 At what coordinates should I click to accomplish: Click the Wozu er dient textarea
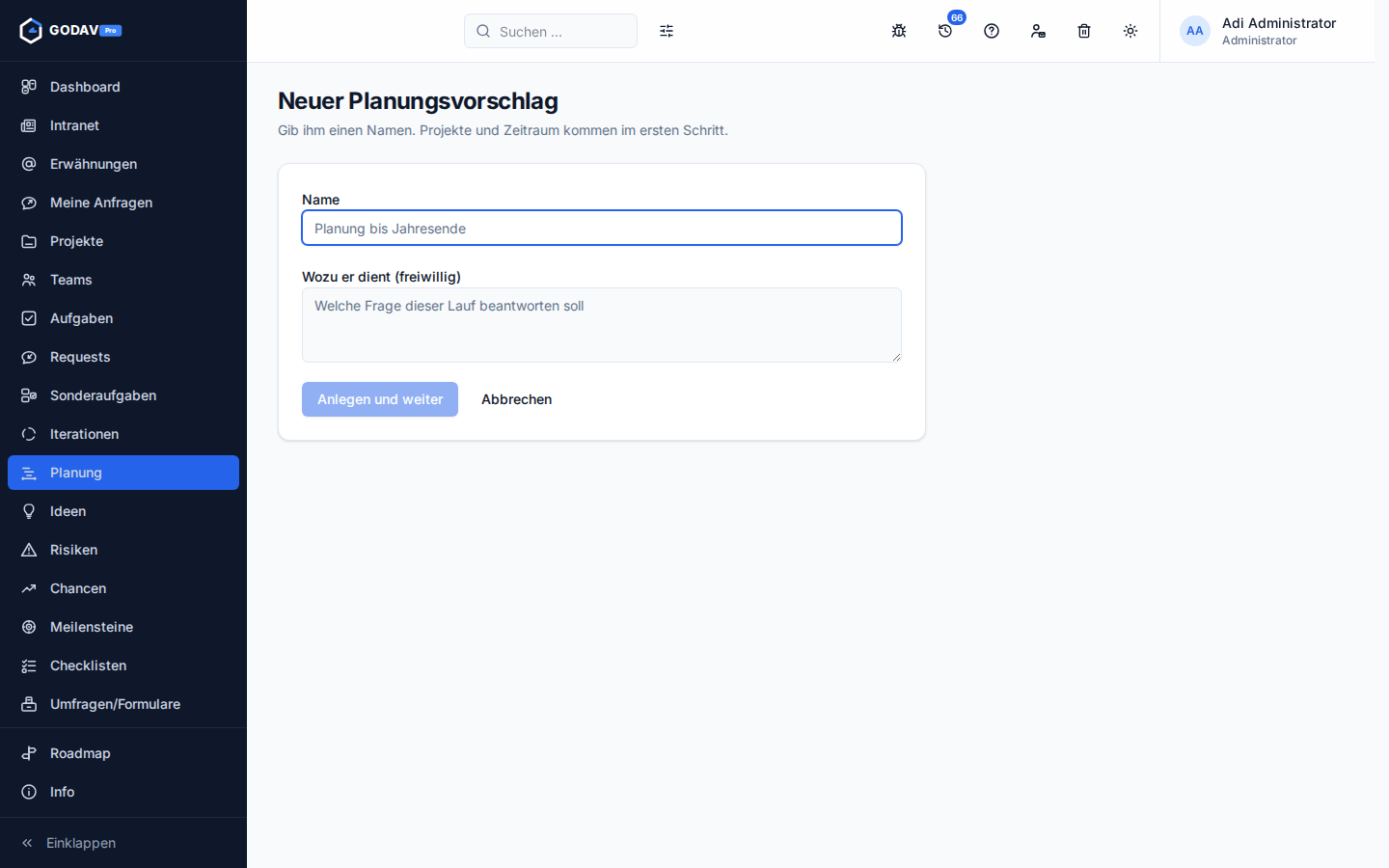click(602, 325)
